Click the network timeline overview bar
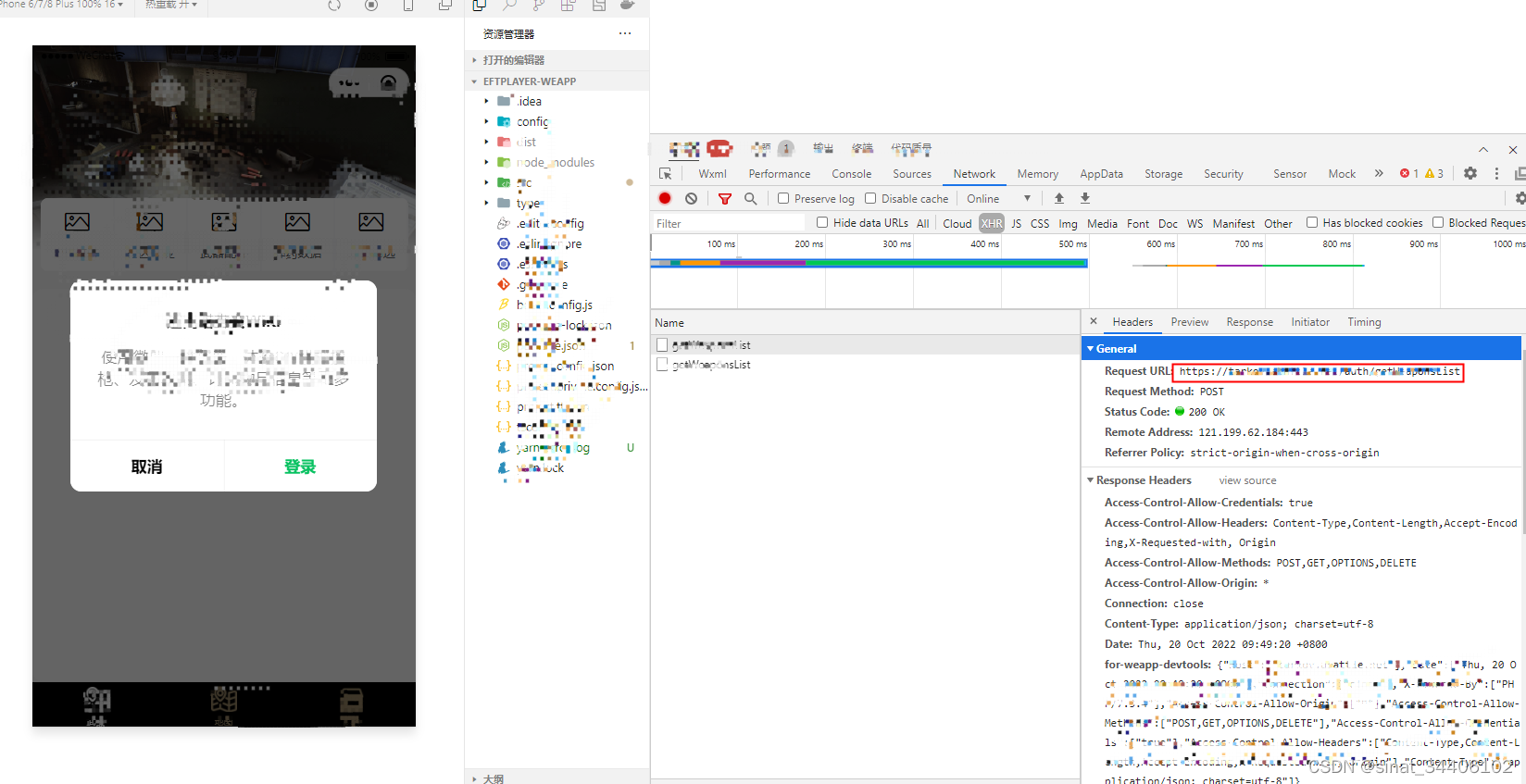The image size is (1526, 784). (x=869, y=263)
